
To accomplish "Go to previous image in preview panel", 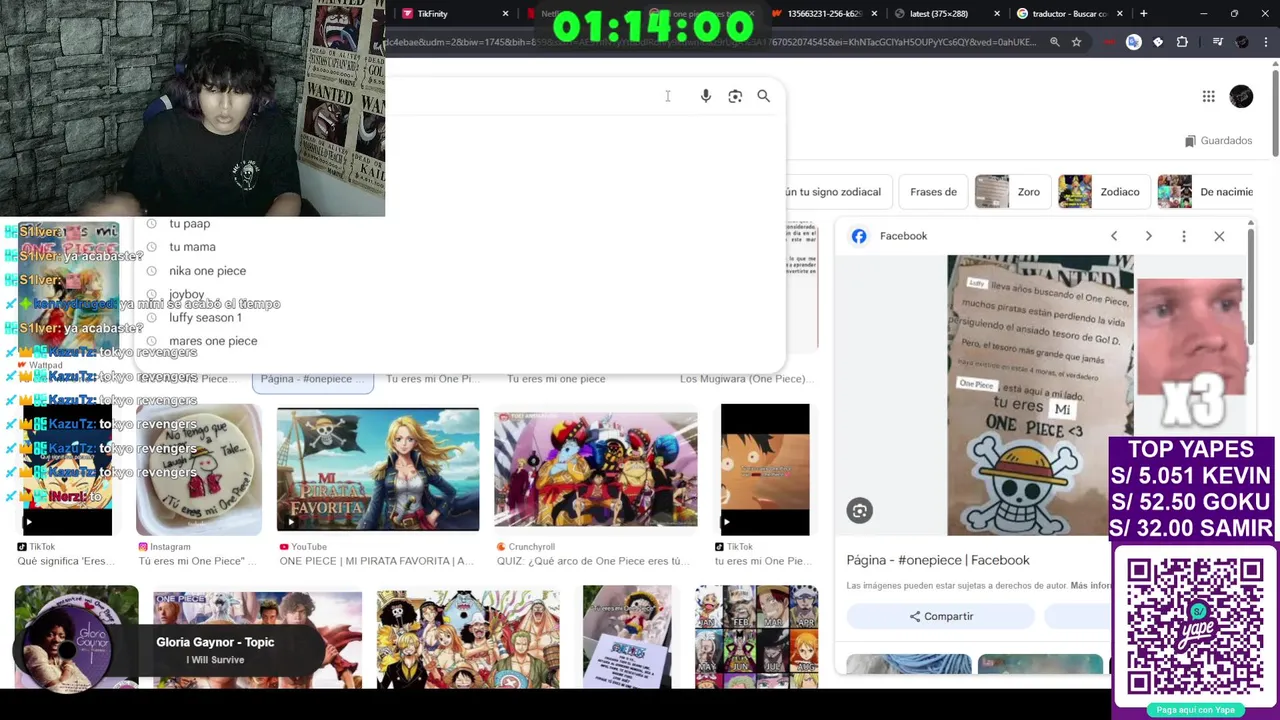I will (1114, 236).
